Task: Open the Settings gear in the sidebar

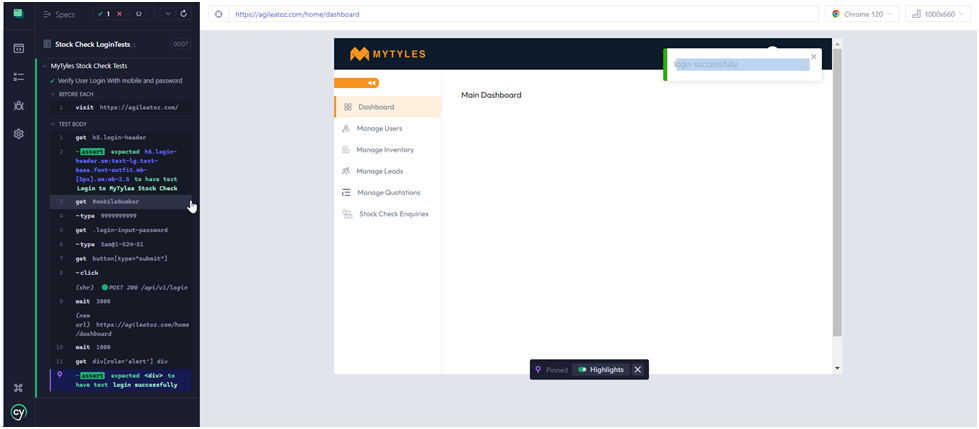Action: point(19,134)
